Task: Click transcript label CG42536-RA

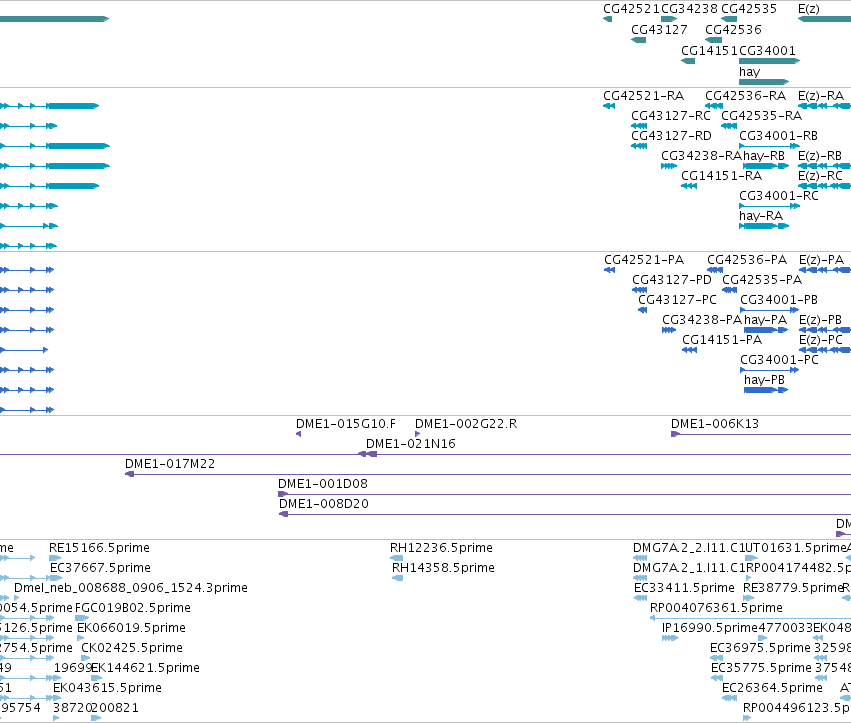Action: (746, 96)
